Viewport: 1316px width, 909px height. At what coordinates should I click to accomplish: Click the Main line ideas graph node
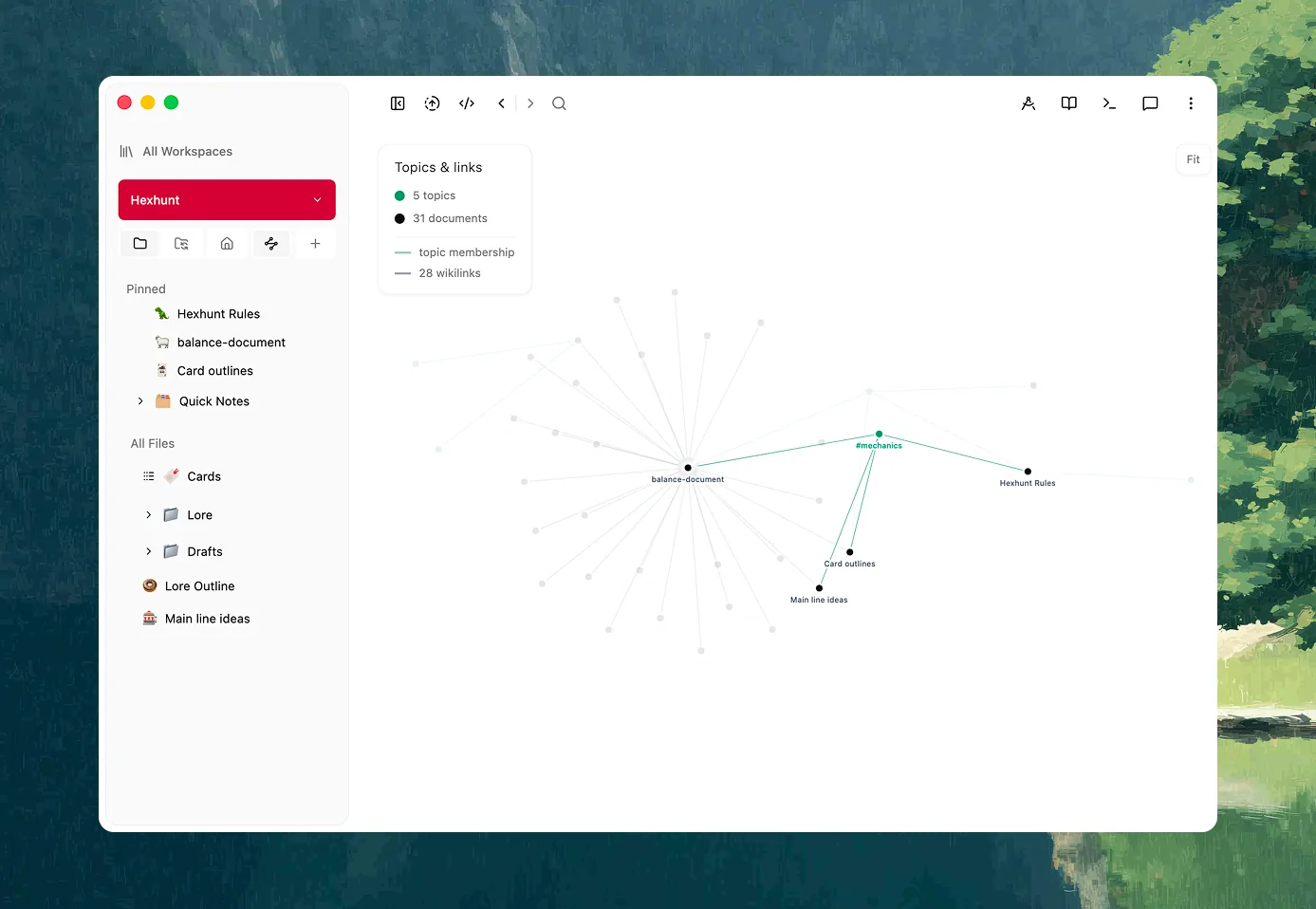[820, 588]
